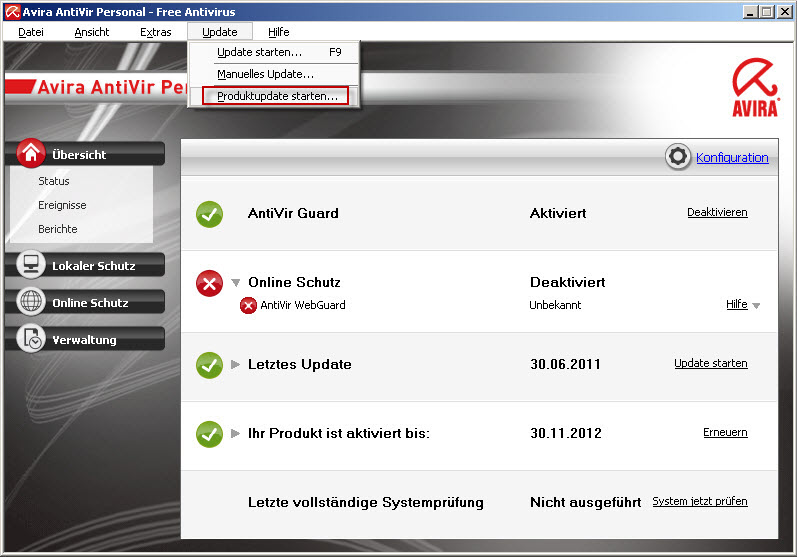Click the 30.06.2011 last update date
Screen dimensions: 797x557
(565, 364)
